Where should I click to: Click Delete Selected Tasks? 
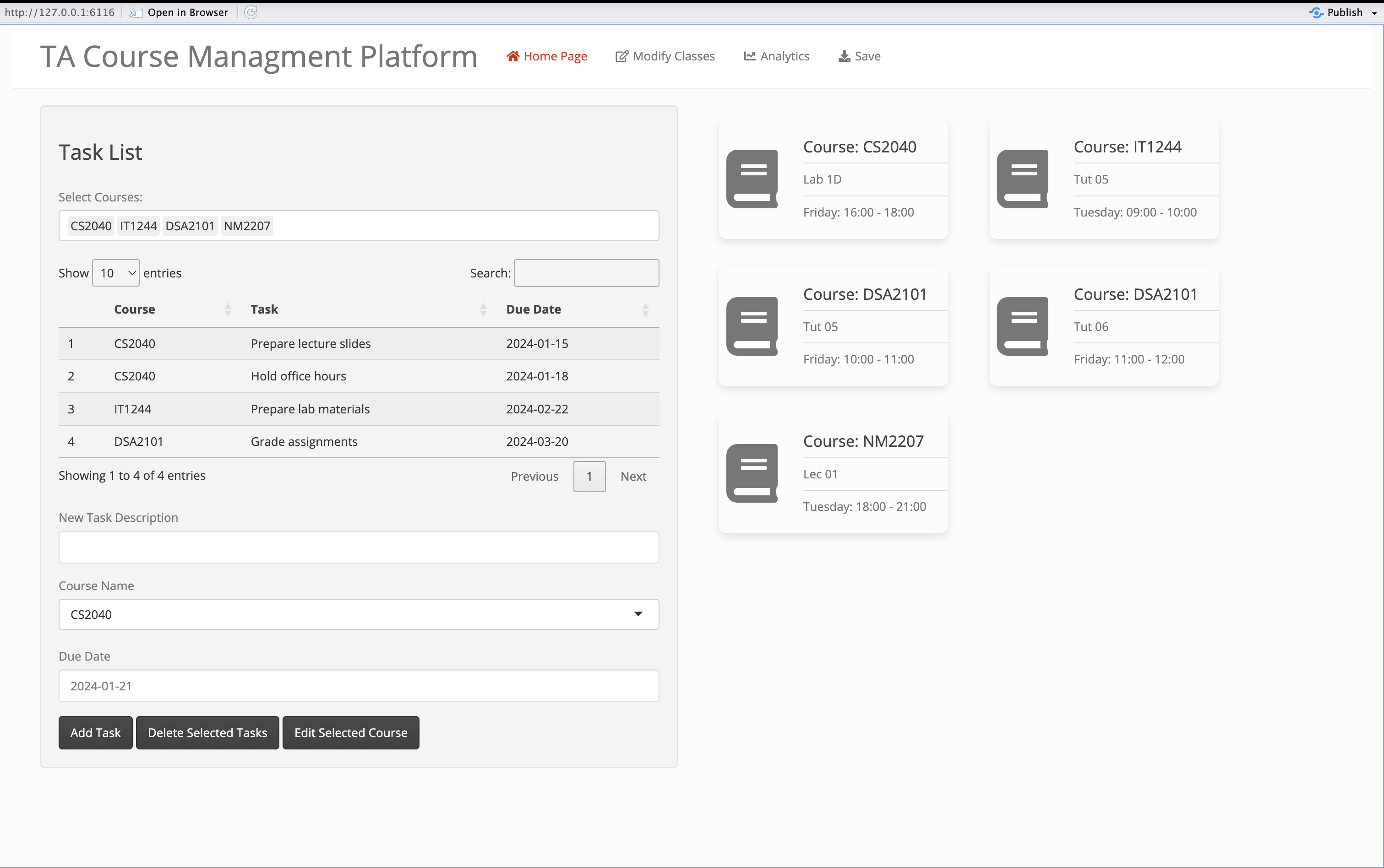click(x=207, y=732)
